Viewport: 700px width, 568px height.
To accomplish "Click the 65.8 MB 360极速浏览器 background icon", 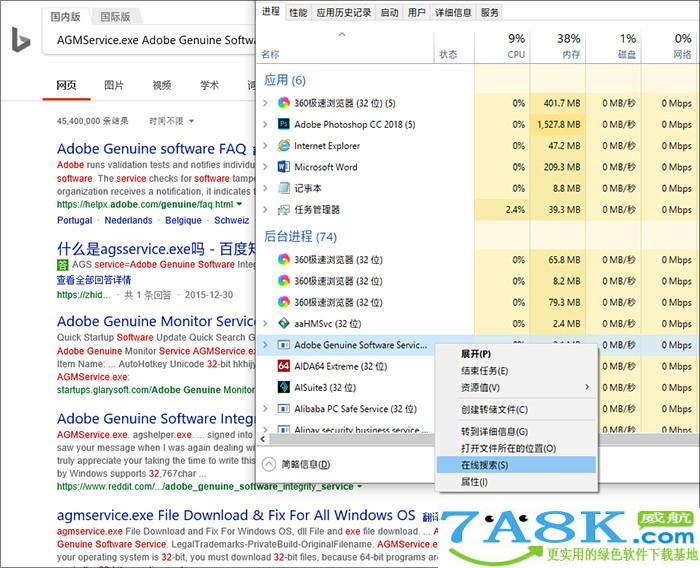I will 283,259.
